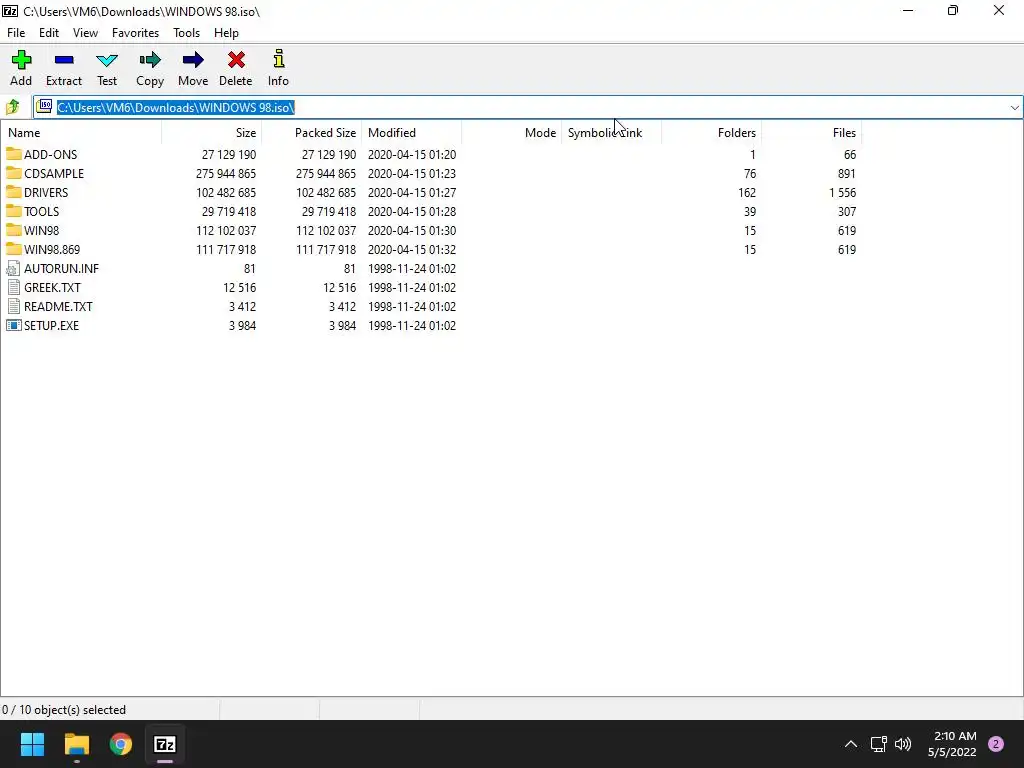
Task: Expand the address bar path dropdown
Action: 1014,107
